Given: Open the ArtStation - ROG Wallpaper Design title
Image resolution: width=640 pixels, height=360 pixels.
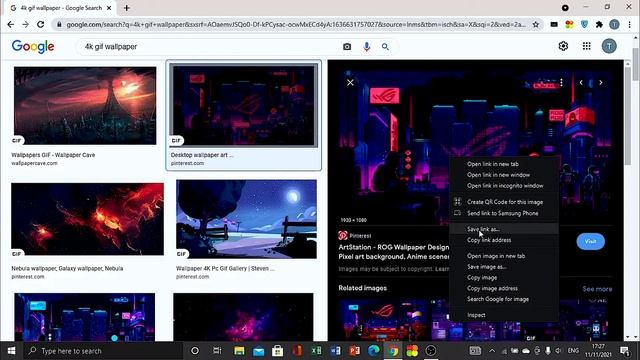Looking at the screenshot, I should tap(393, 252).
